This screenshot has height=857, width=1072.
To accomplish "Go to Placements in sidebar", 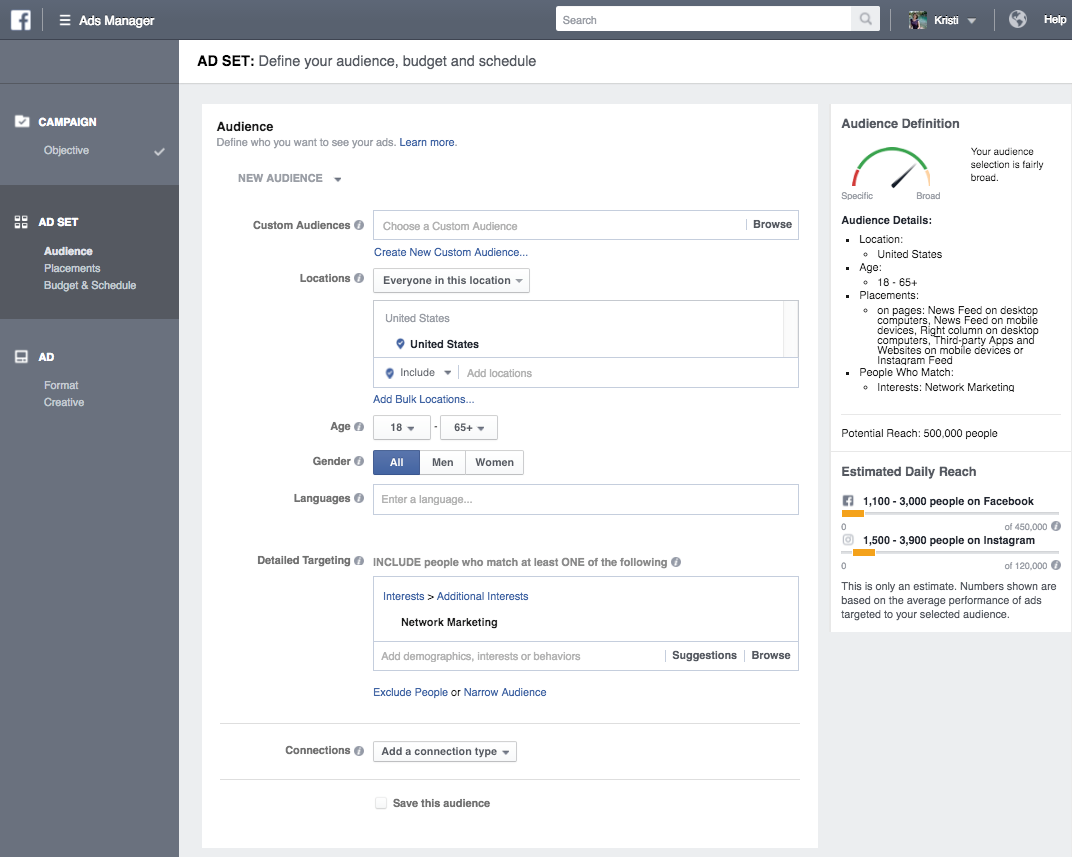I will [x=72, y=269].
